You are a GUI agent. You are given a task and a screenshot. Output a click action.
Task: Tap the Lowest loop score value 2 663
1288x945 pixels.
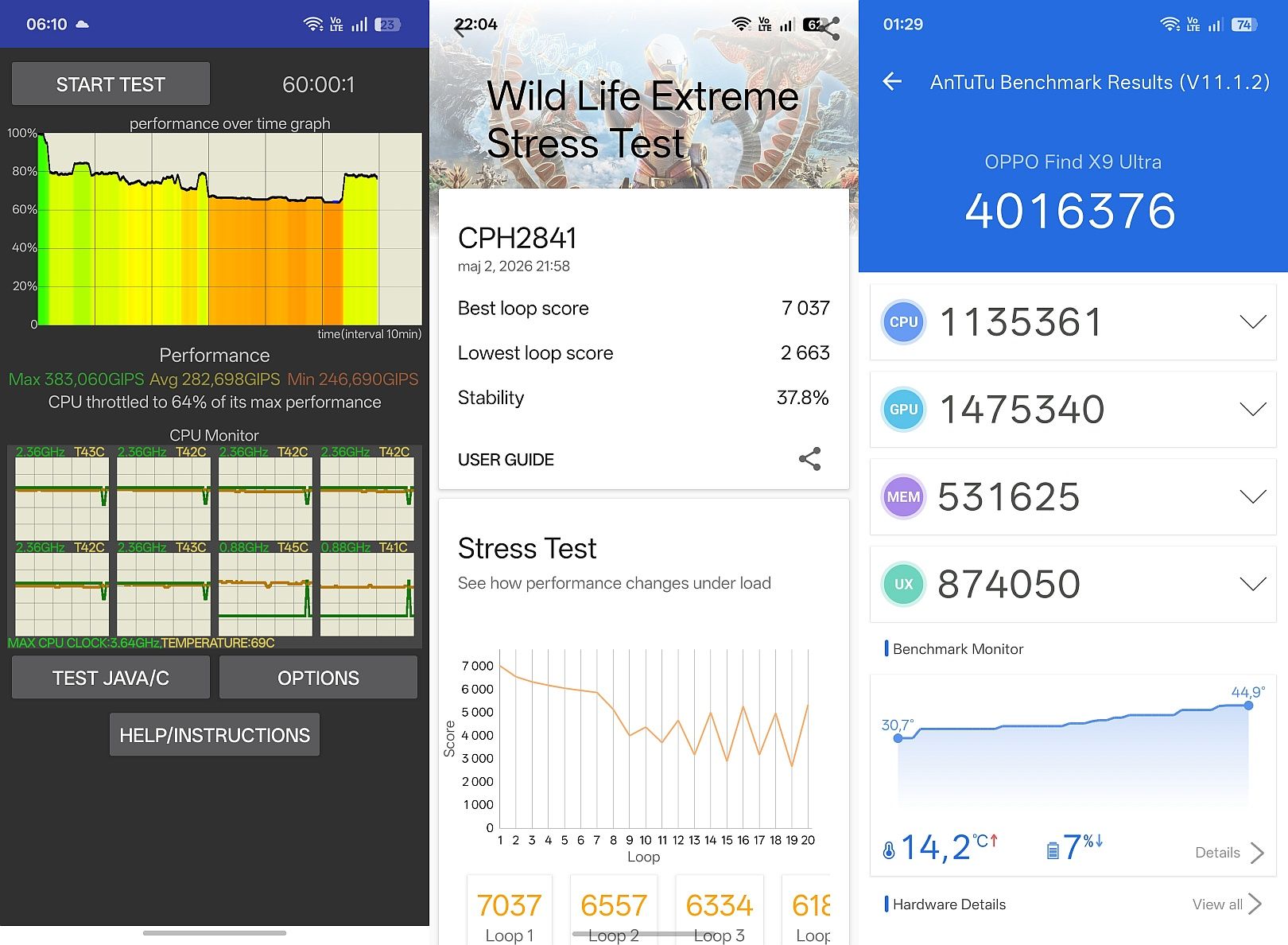805,352
